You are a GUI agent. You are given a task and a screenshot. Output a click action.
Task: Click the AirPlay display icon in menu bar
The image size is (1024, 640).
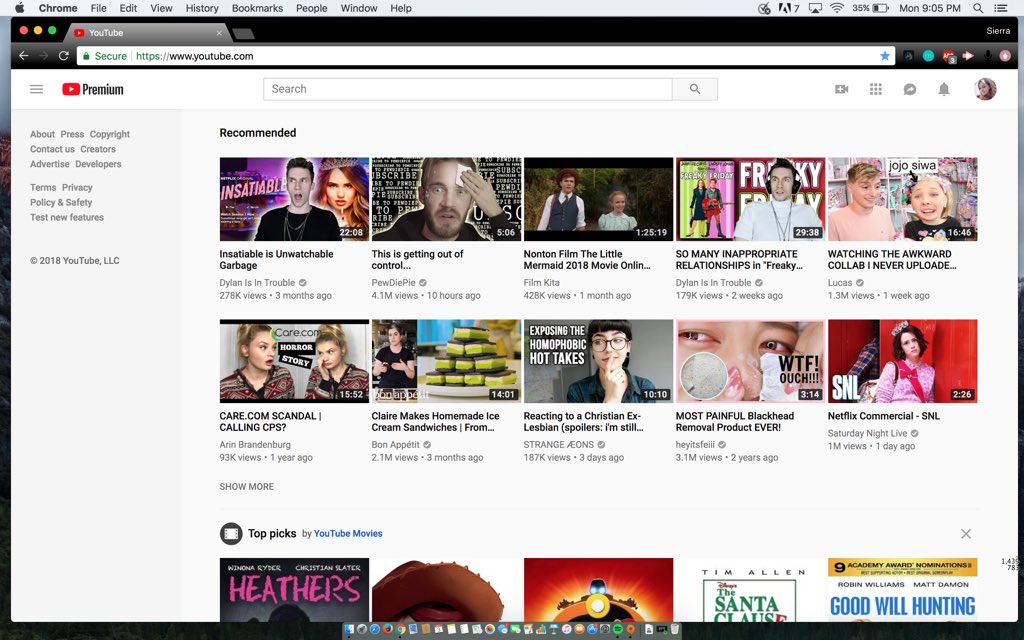click(x=815, y=8)
